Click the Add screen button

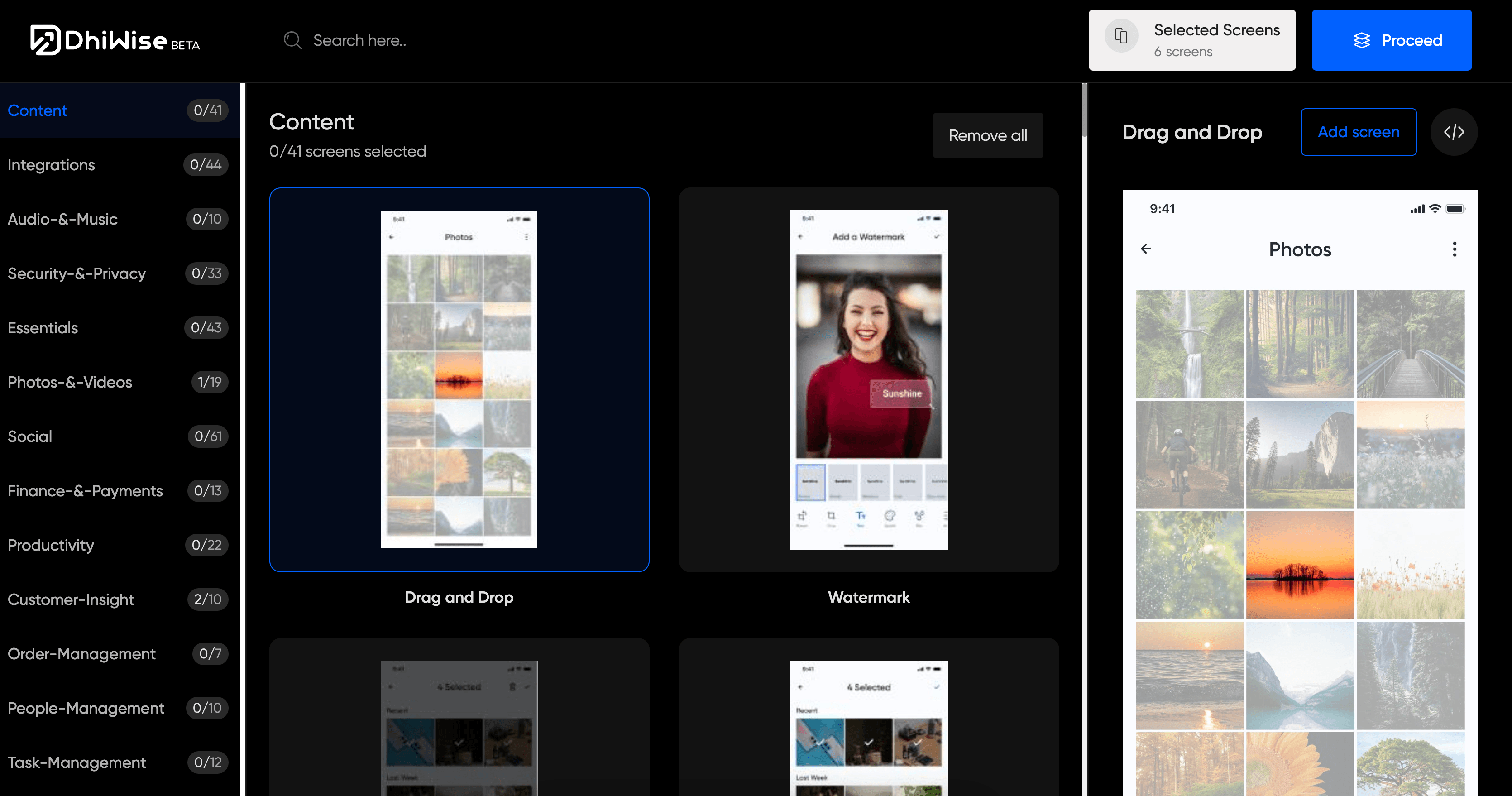[x=1358, y=132]
